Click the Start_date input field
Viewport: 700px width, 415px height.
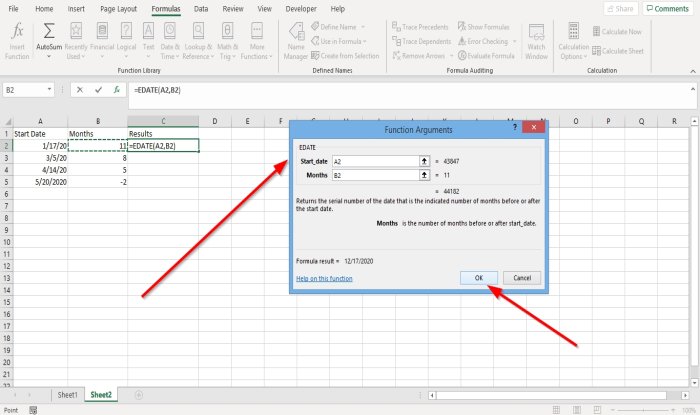pyautogui.click(x=375, y=161)
